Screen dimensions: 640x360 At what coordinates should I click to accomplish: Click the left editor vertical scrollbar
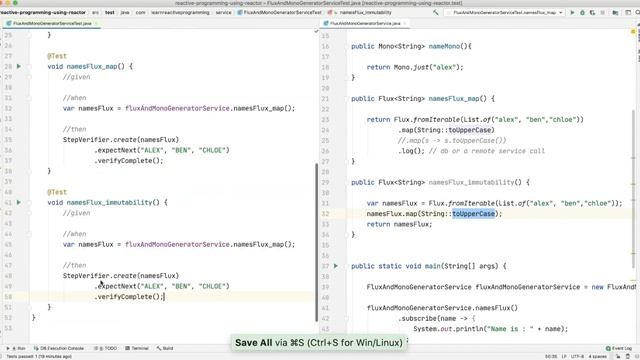point(317,242)
